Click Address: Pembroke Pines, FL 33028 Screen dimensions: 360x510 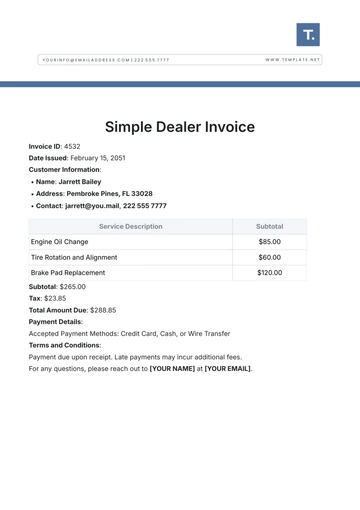coord(94,194)
